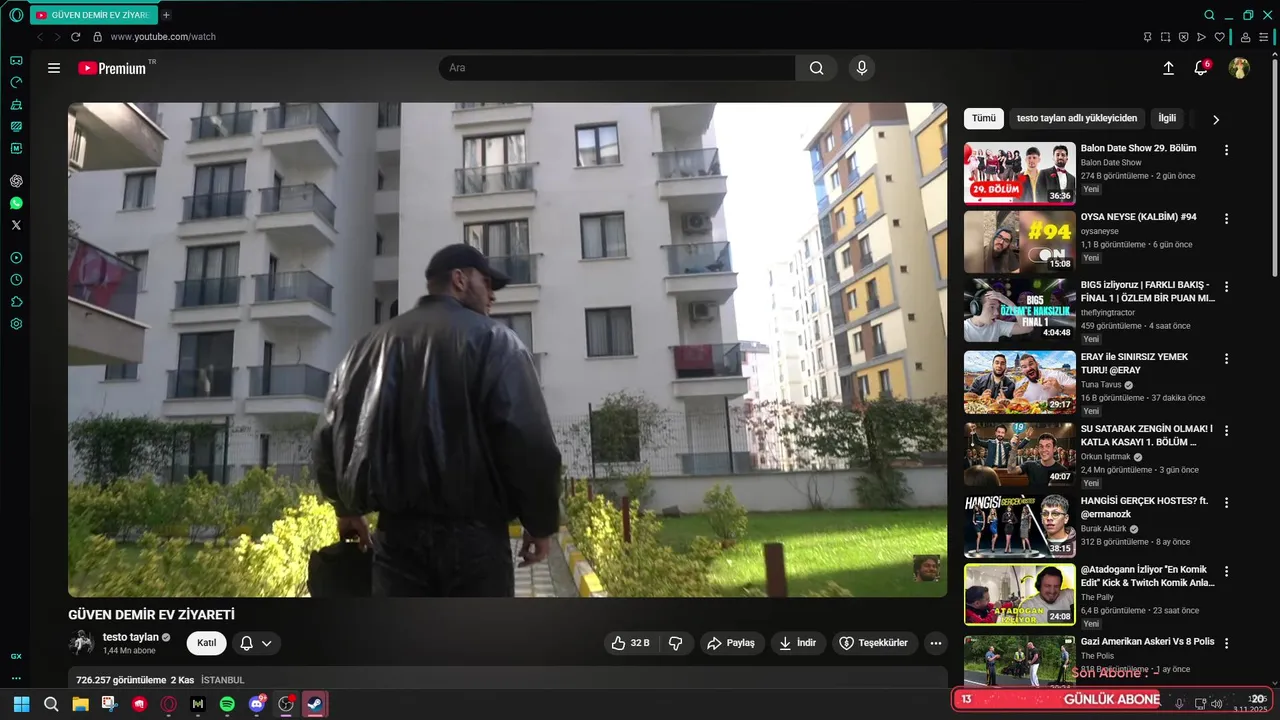Click the Teşekkürler thanks button

pyautogui.click(x=875, y=643)
